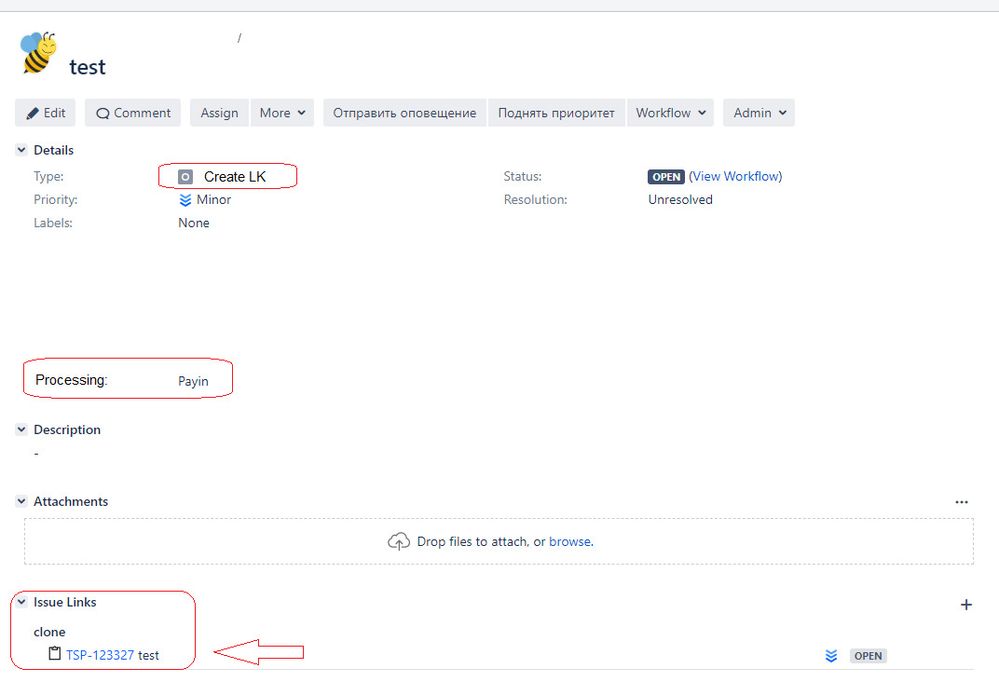Click the cloud upload icon
999x680 pixels.
click(399, 542)
